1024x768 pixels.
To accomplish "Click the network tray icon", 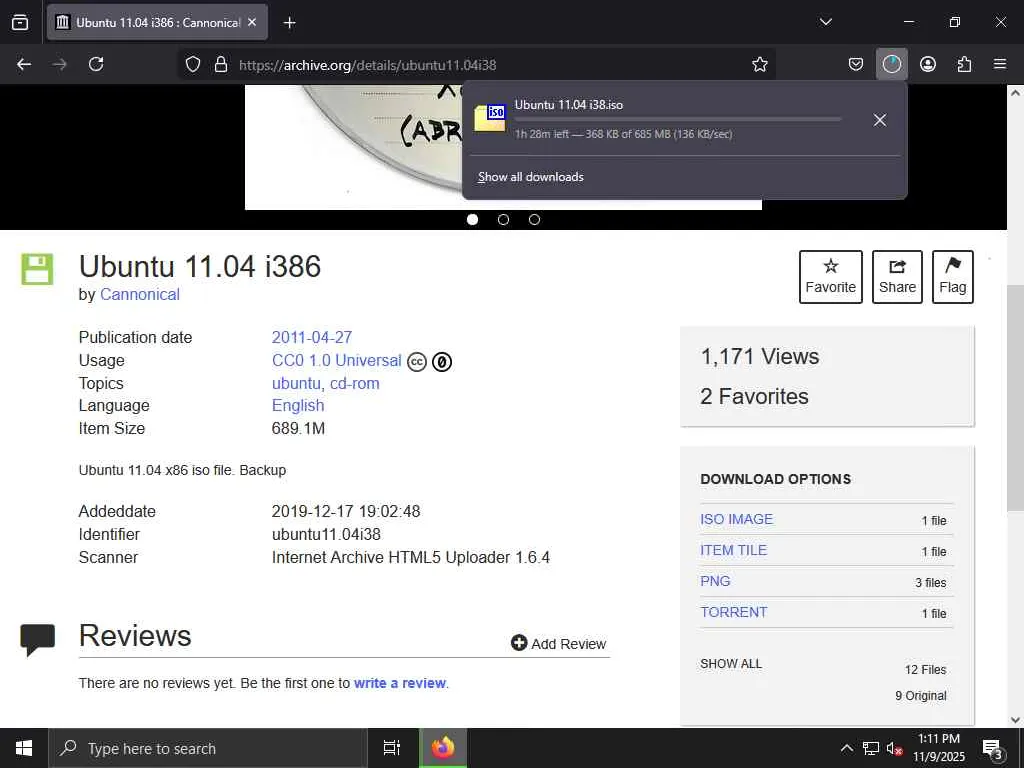I will click(x=871, y=748).
